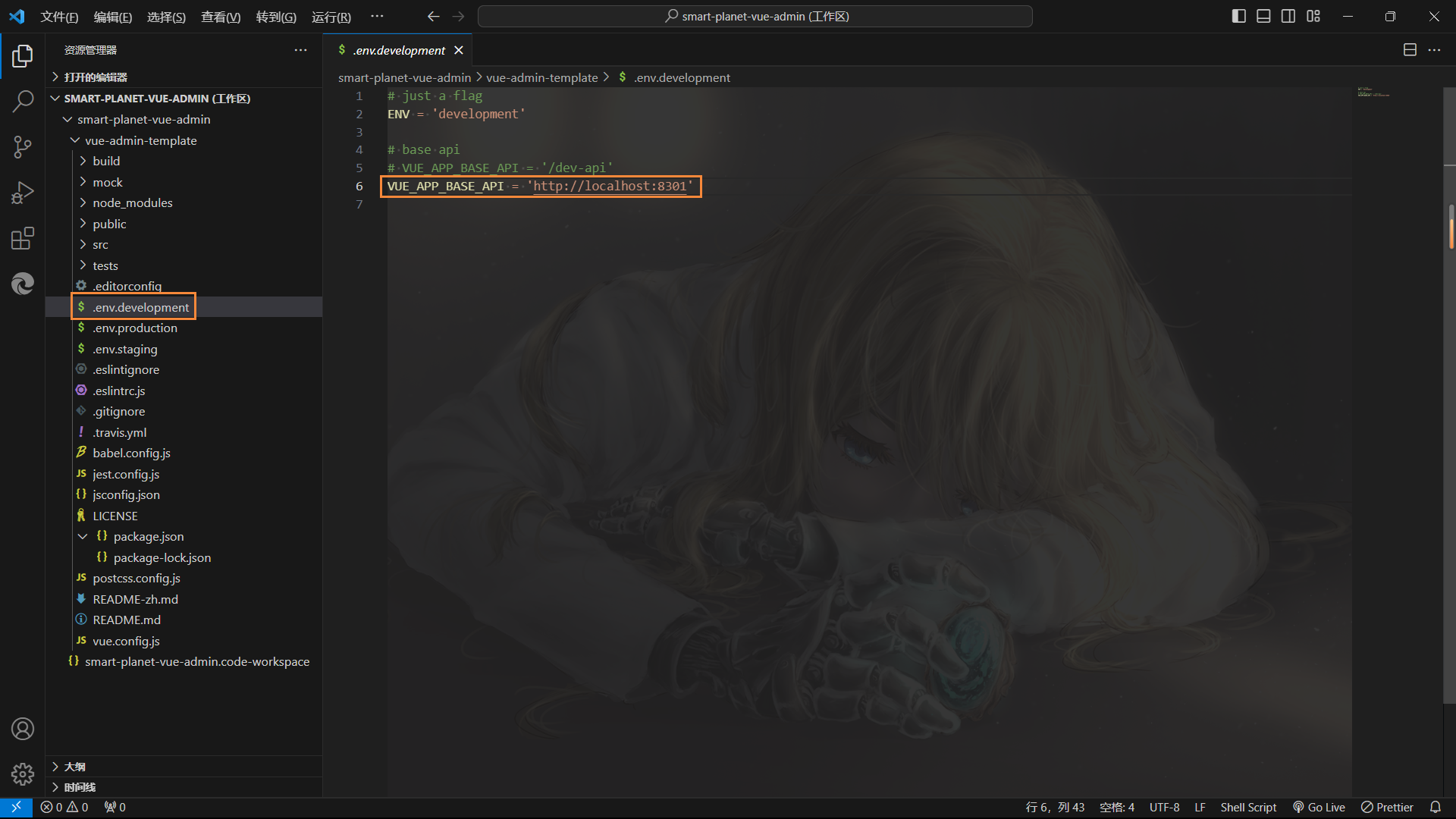1456x819 pixels.
Task: Toggle the primary sidebar layout button
Action: tap(1239, 16)
